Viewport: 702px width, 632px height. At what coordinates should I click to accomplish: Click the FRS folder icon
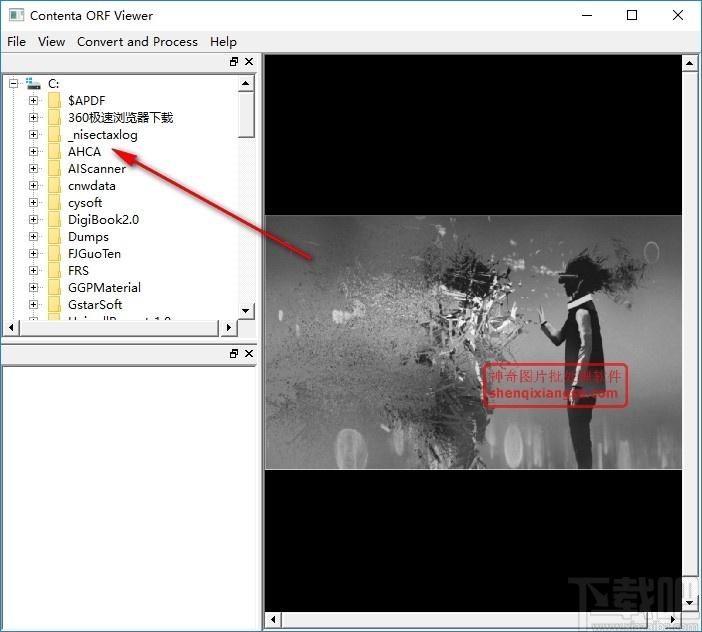(54, 270)
